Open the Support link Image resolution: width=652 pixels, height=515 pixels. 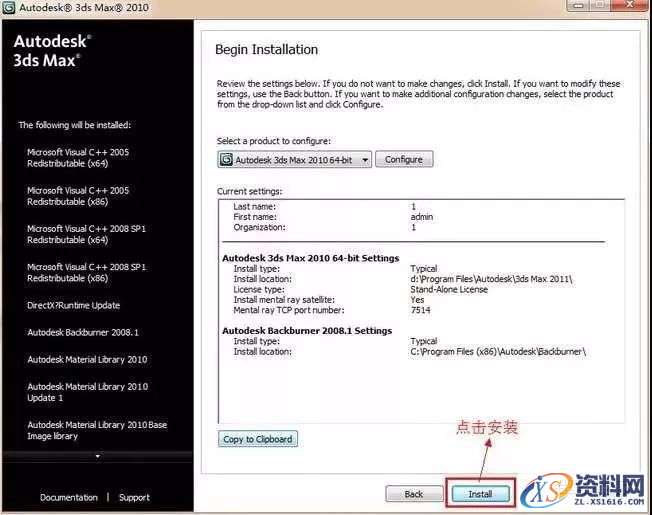pyautogui.click(x=134, y=498)
